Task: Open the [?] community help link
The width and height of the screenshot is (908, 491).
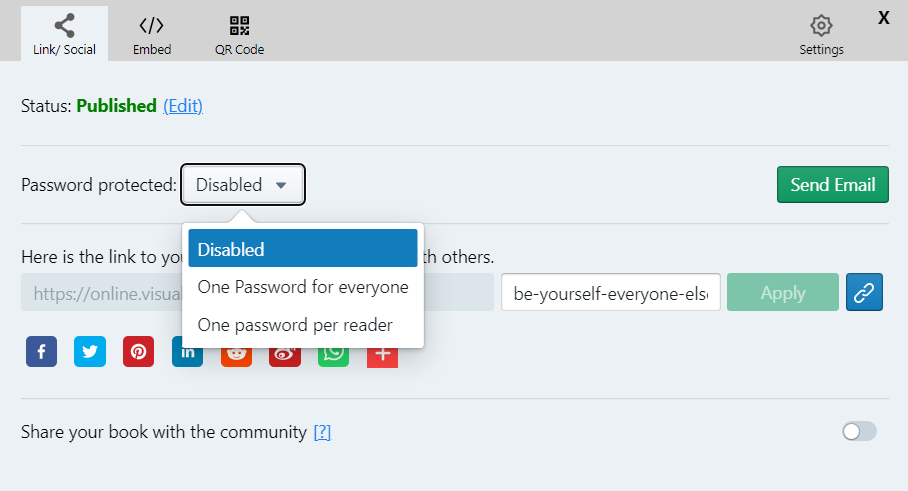Action: click(322, 432)
